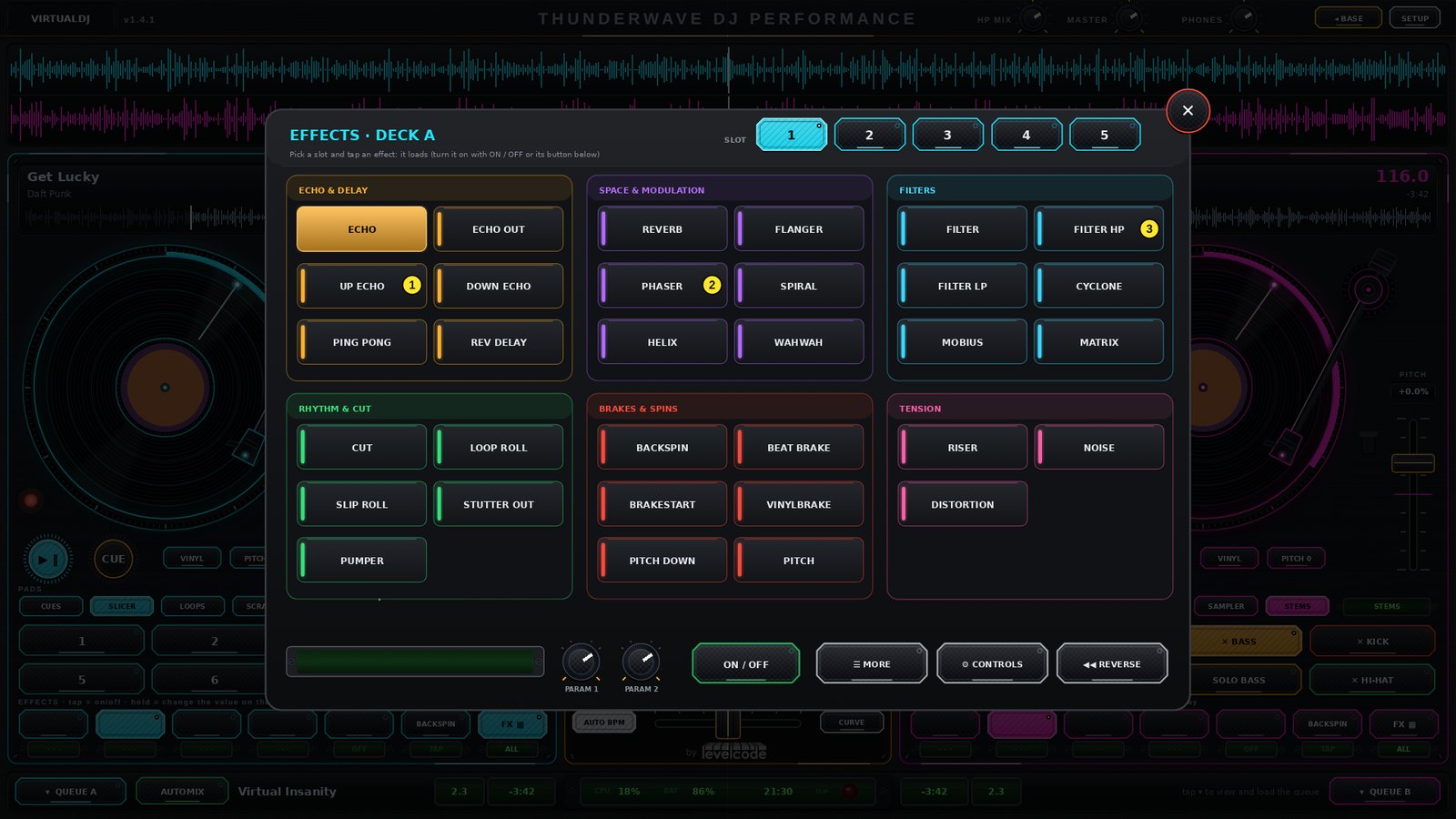Viewport: 1456px width, 819px height.
Task: Toggle the effect with ON / OFF
Action: tap(745, 663)
